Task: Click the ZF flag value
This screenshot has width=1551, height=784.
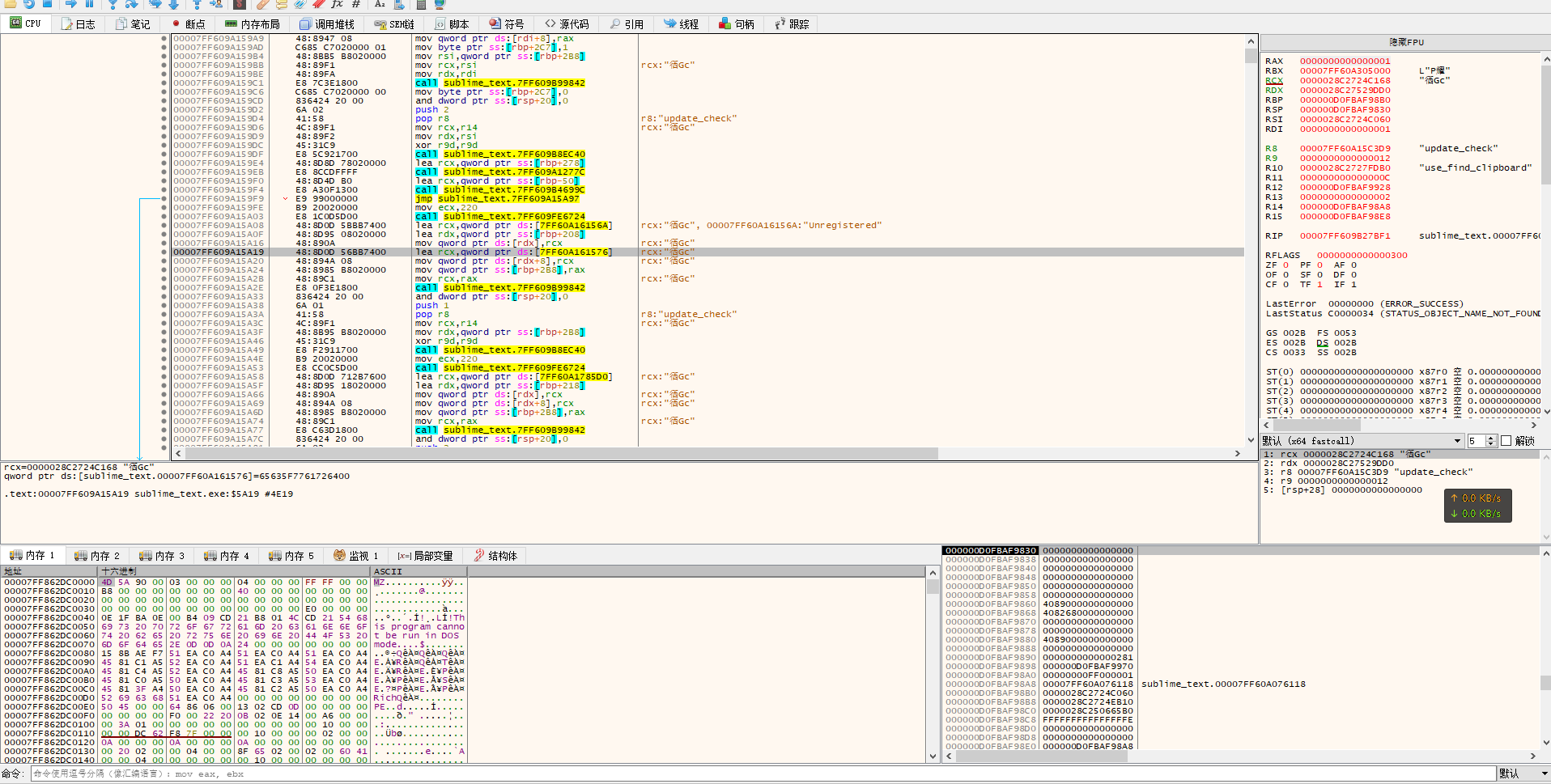Action: pyautogui.click(x=1285, y=265)
